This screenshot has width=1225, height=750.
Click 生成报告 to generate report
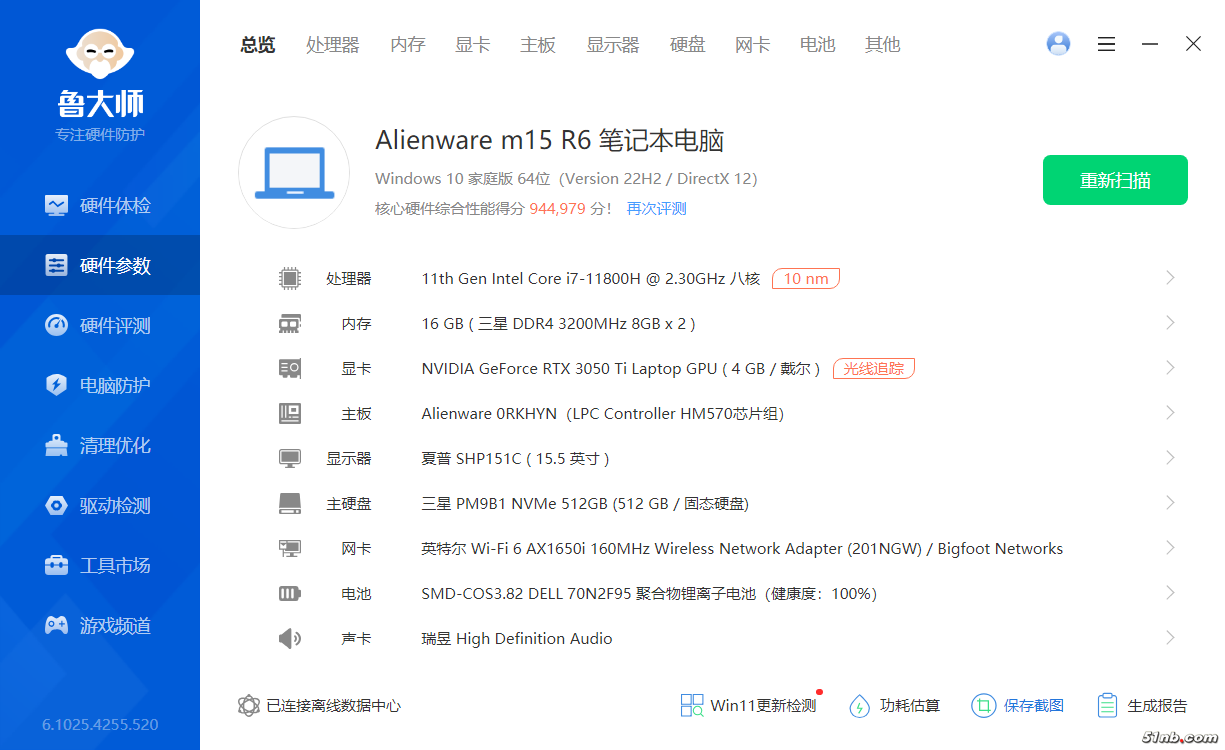click(x=1142, y=705)
